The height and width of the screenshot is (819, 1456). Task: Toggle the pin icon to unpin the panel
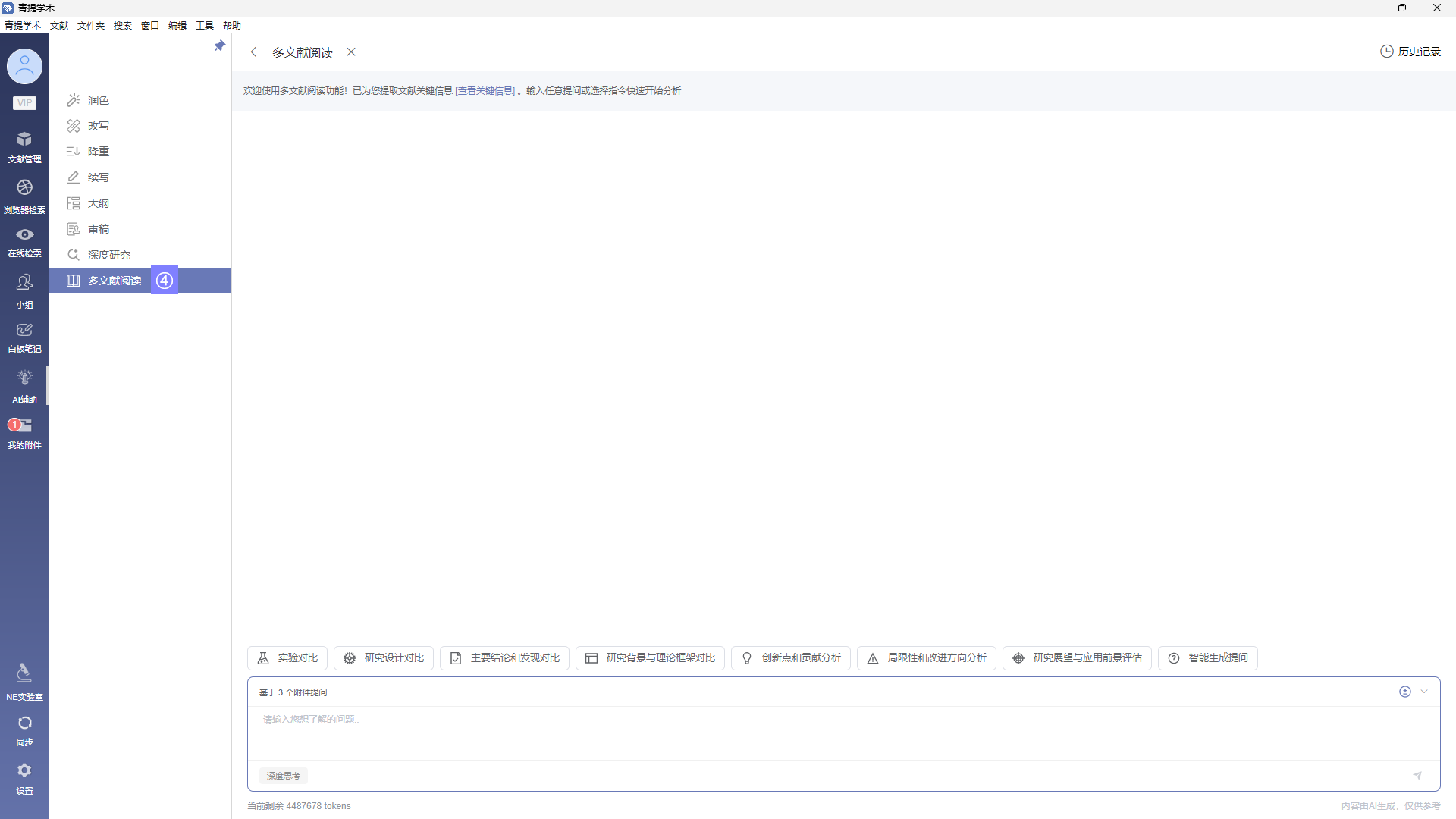click(219, 45)
